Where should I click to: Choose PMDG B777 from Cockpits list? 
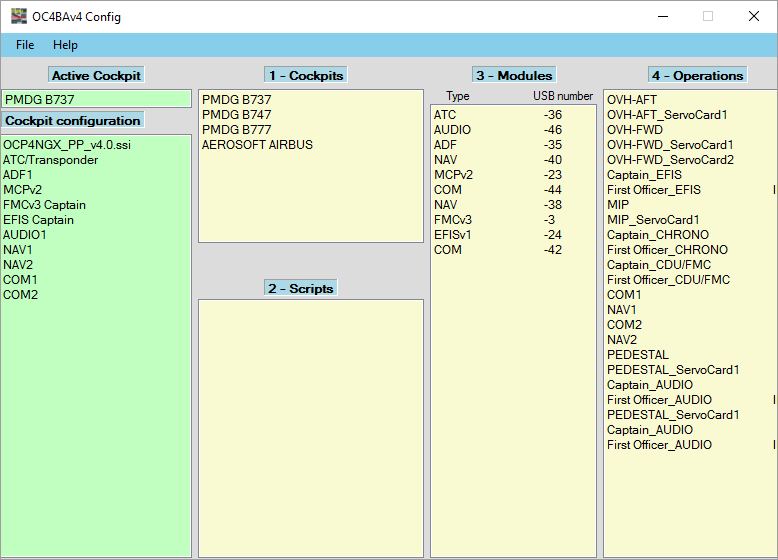click(x=235, y=130)
